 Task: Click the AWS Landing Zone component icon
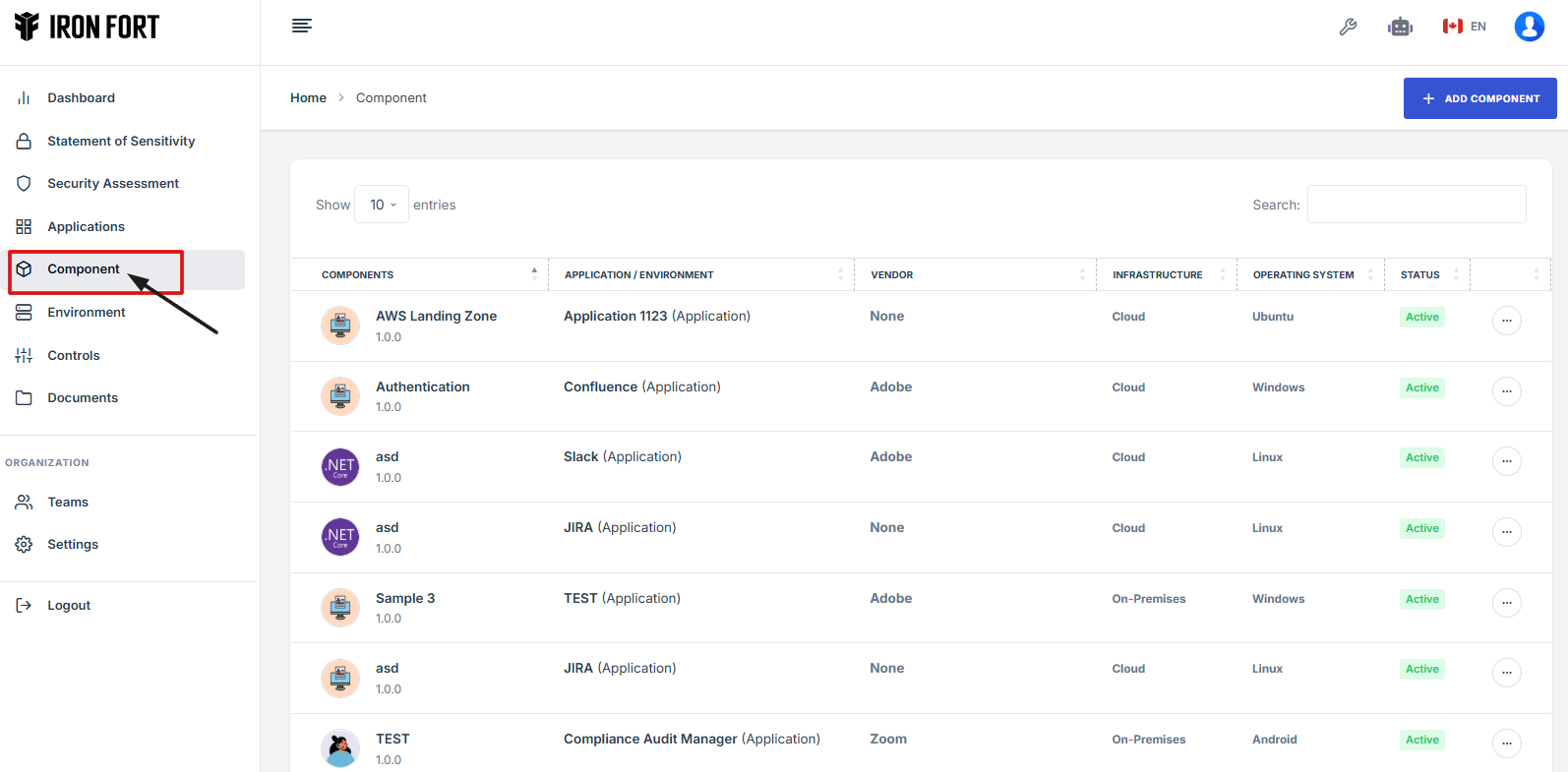pos(340,326)
